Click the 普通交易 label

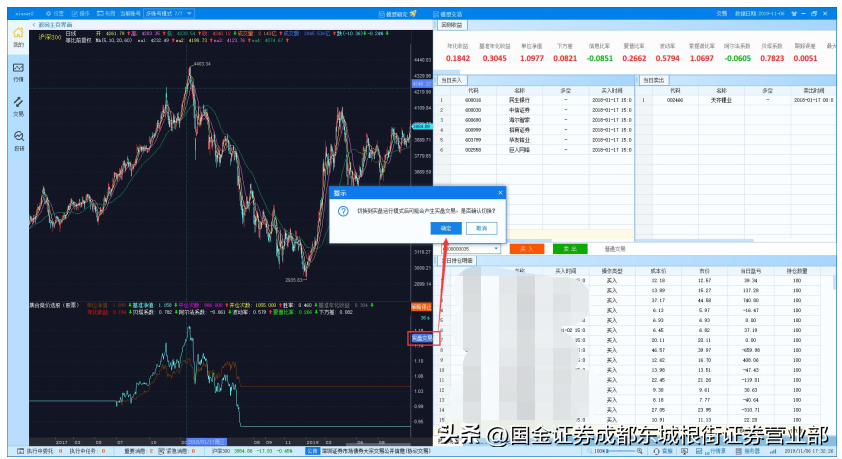click(615, 249)
